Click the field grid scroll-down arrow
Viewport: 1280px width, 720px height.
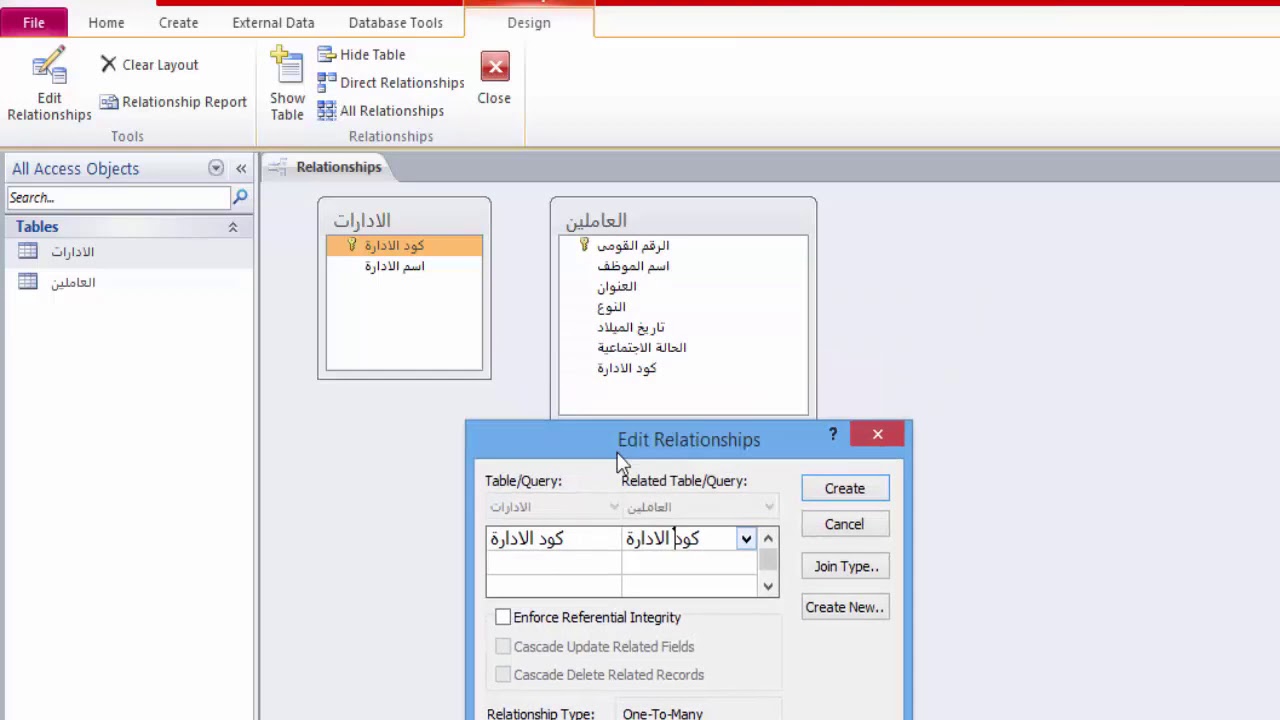[x=768, y=587]
